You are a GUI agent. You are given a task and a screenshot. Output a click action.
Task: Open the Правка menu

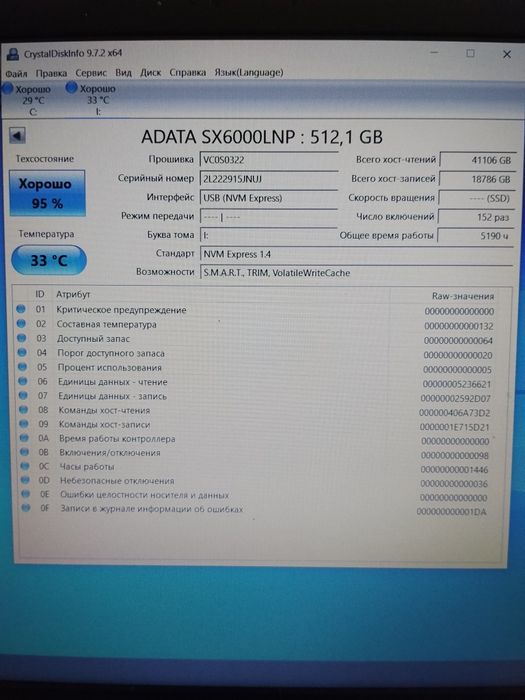(51, 73)
